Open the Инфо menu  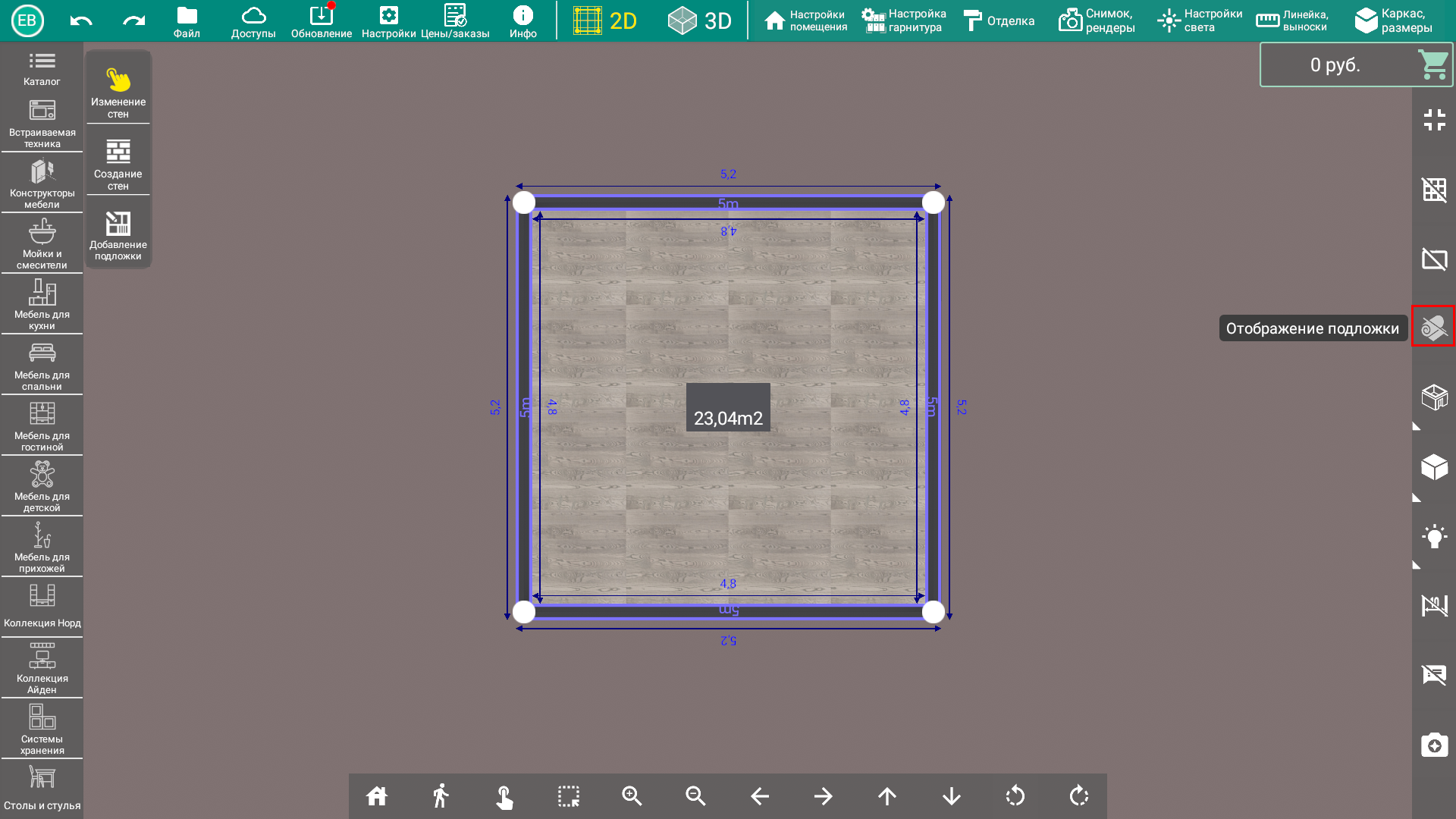[x=523, y=21]
